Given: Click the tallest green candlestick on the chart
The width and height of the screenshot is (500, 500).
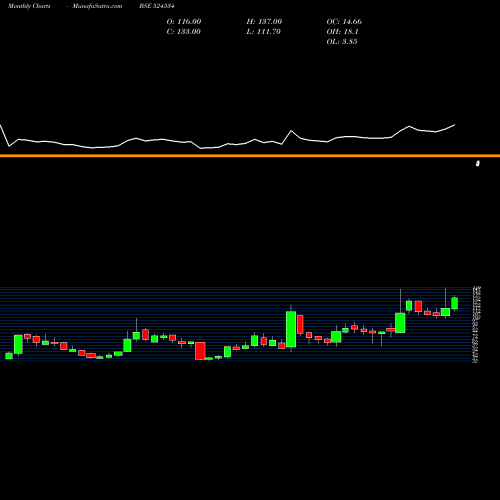Looking at the screenshot, I should click(x=291, y=329).
